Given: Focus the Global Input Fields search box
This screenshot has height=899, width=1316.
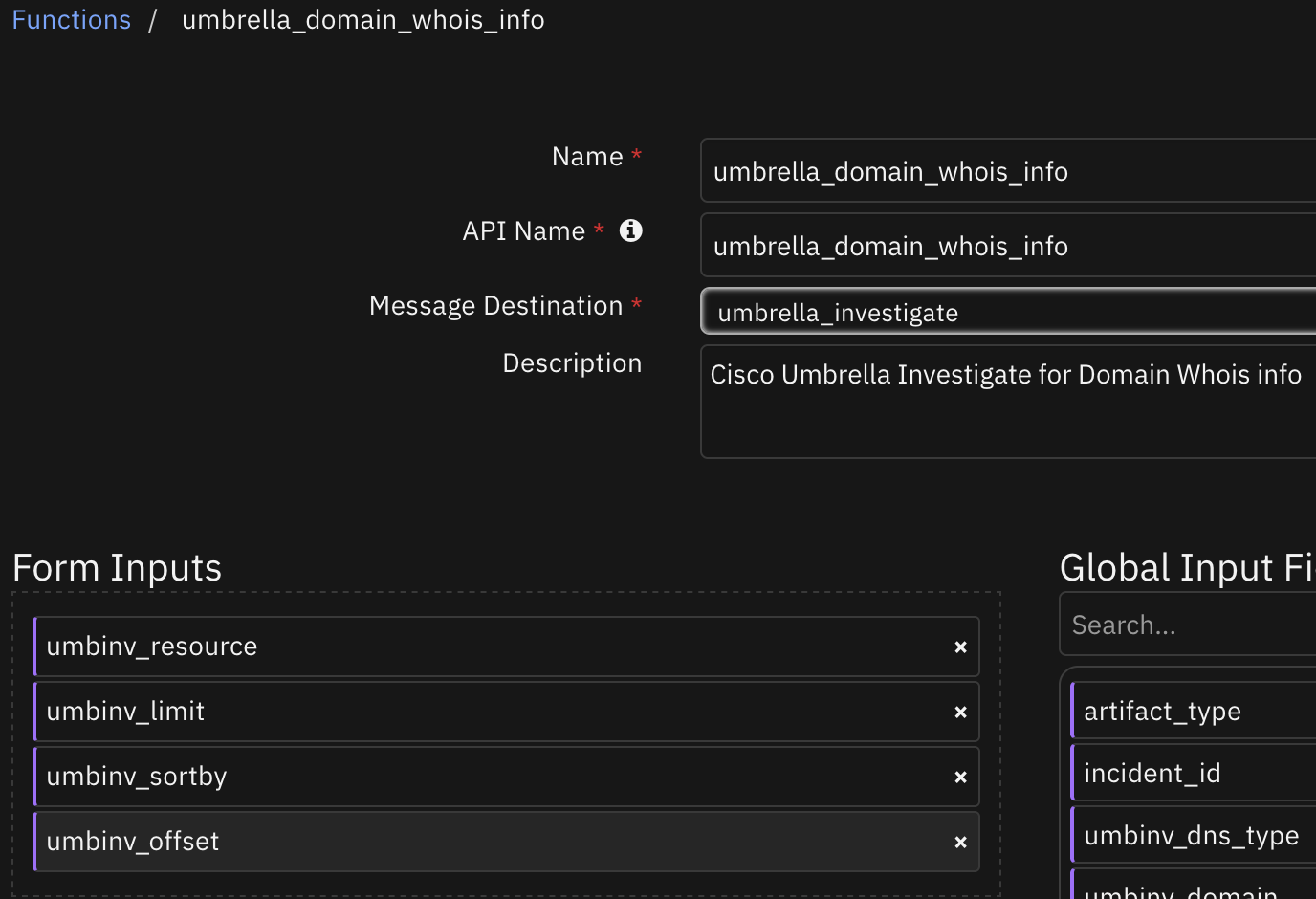Looking at the screenshot, I should (x=1188, y=625).
